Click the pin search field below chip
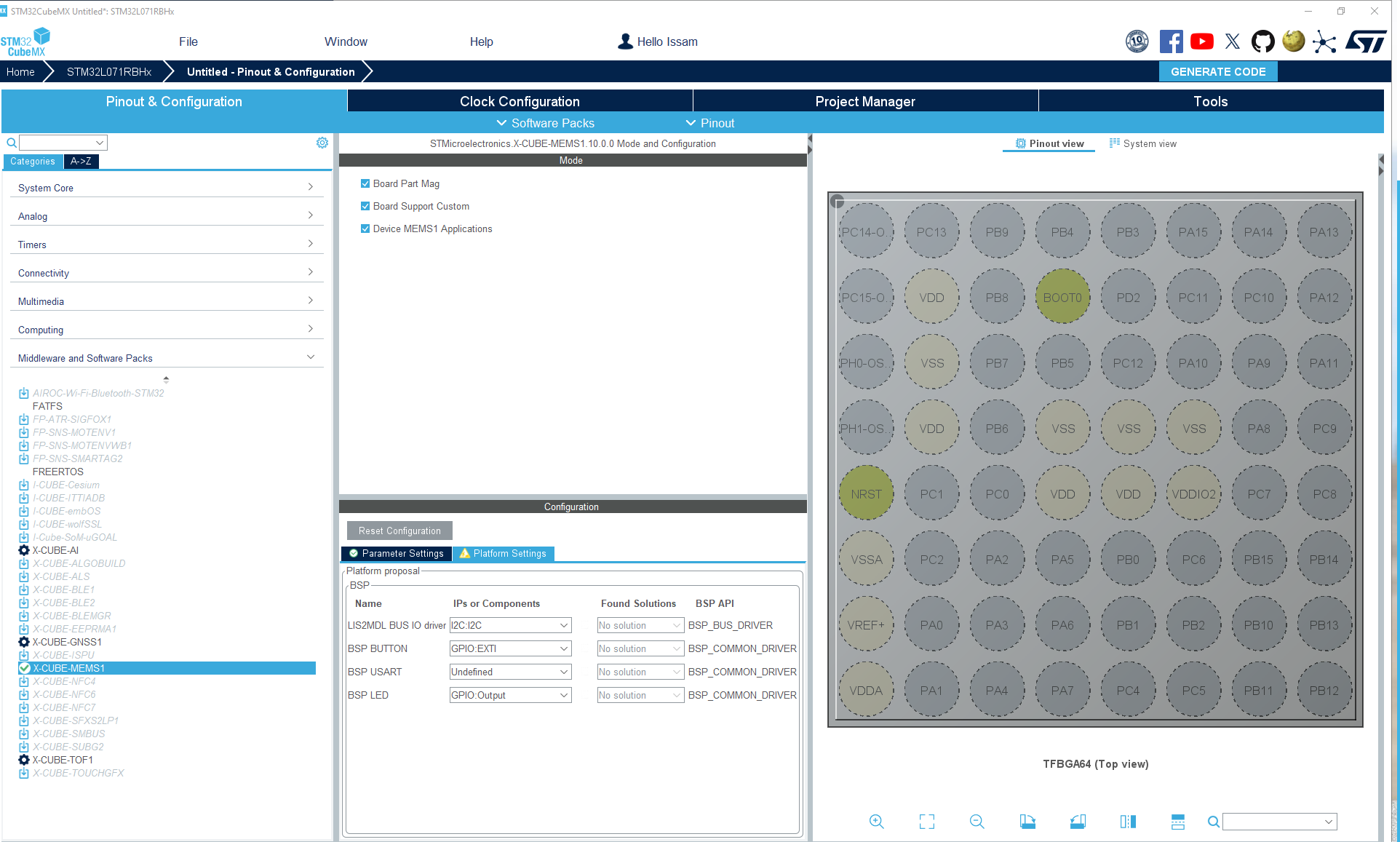 (x=1279, y=822)
